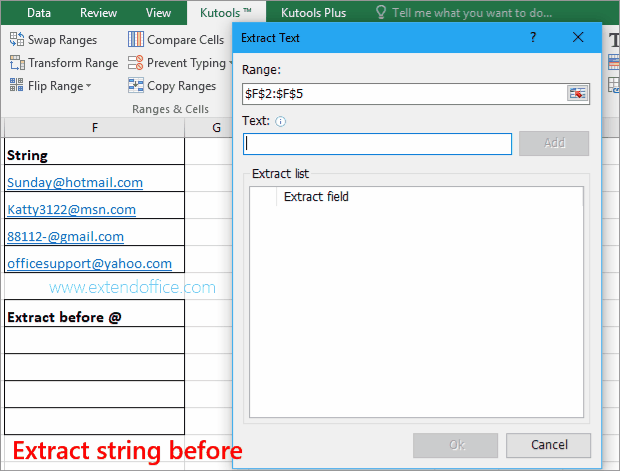Click the Compare Cells icon
The height and width of the screenshot is (471, 620).
(x=136, y=40)
